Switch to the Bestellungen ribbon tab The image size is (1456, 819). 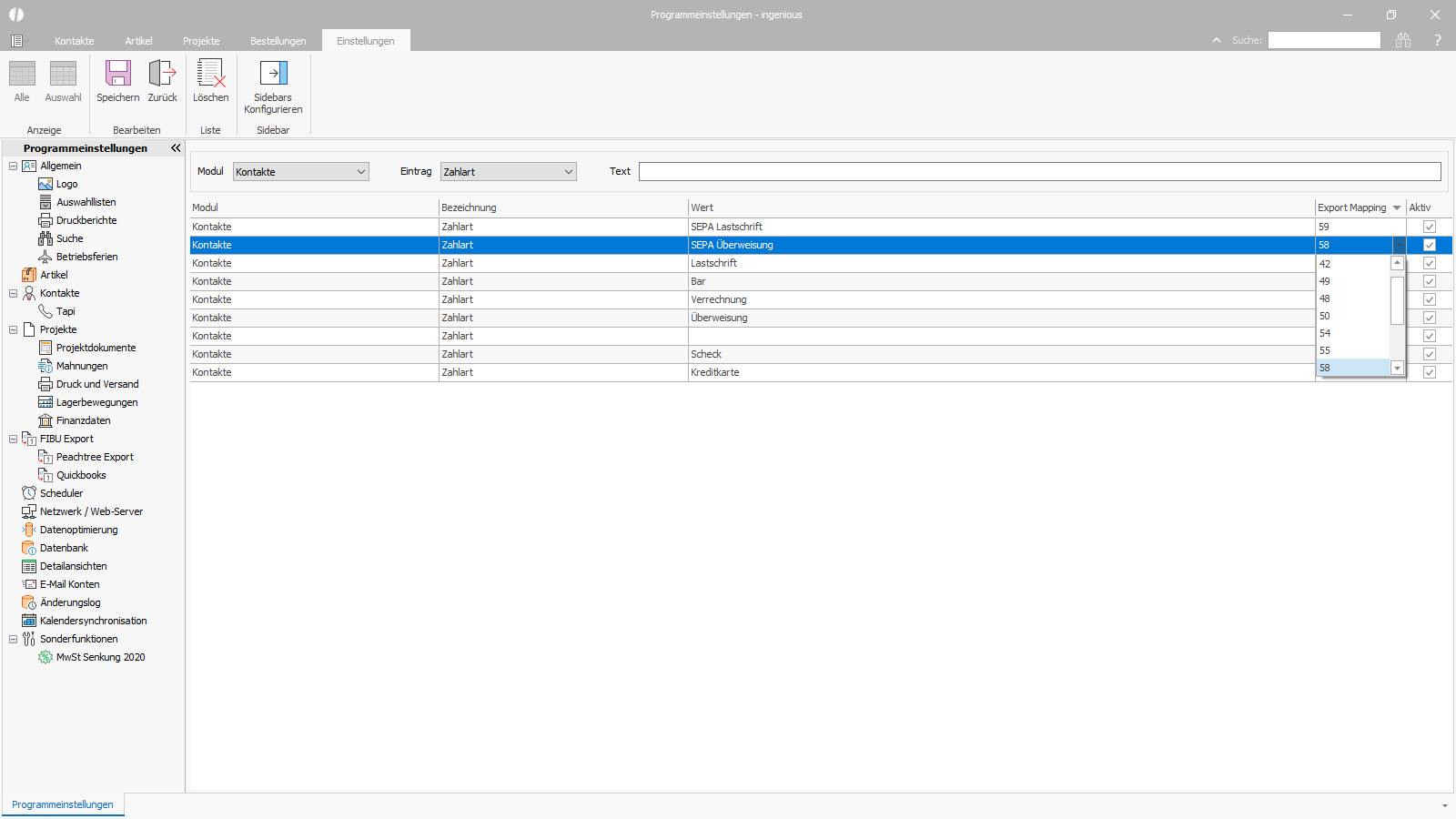[x=278, y=41]
